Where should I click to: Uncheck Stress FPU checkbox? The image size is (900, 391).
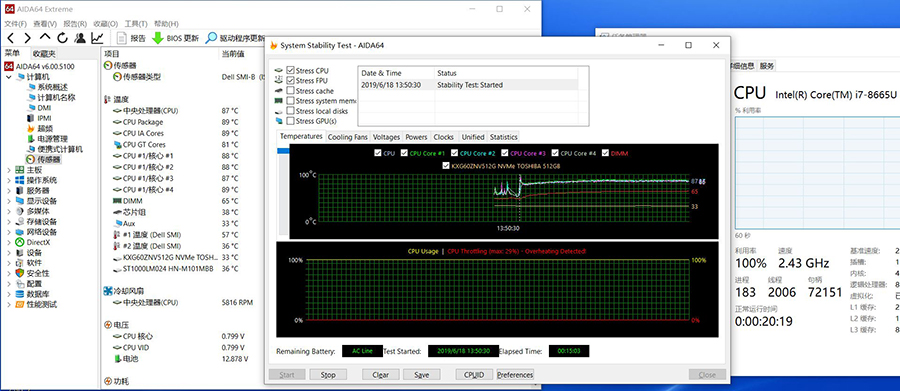290,80
